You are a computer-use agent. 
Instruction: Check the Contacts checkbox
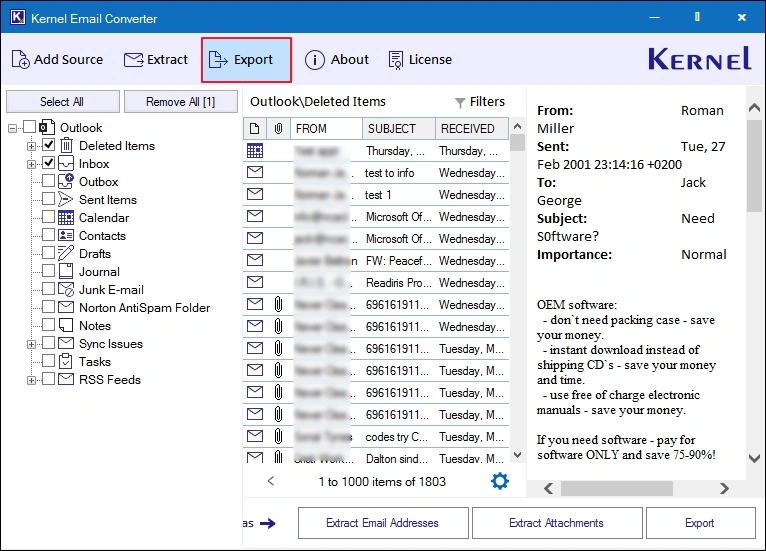click(x=48, y=235)
